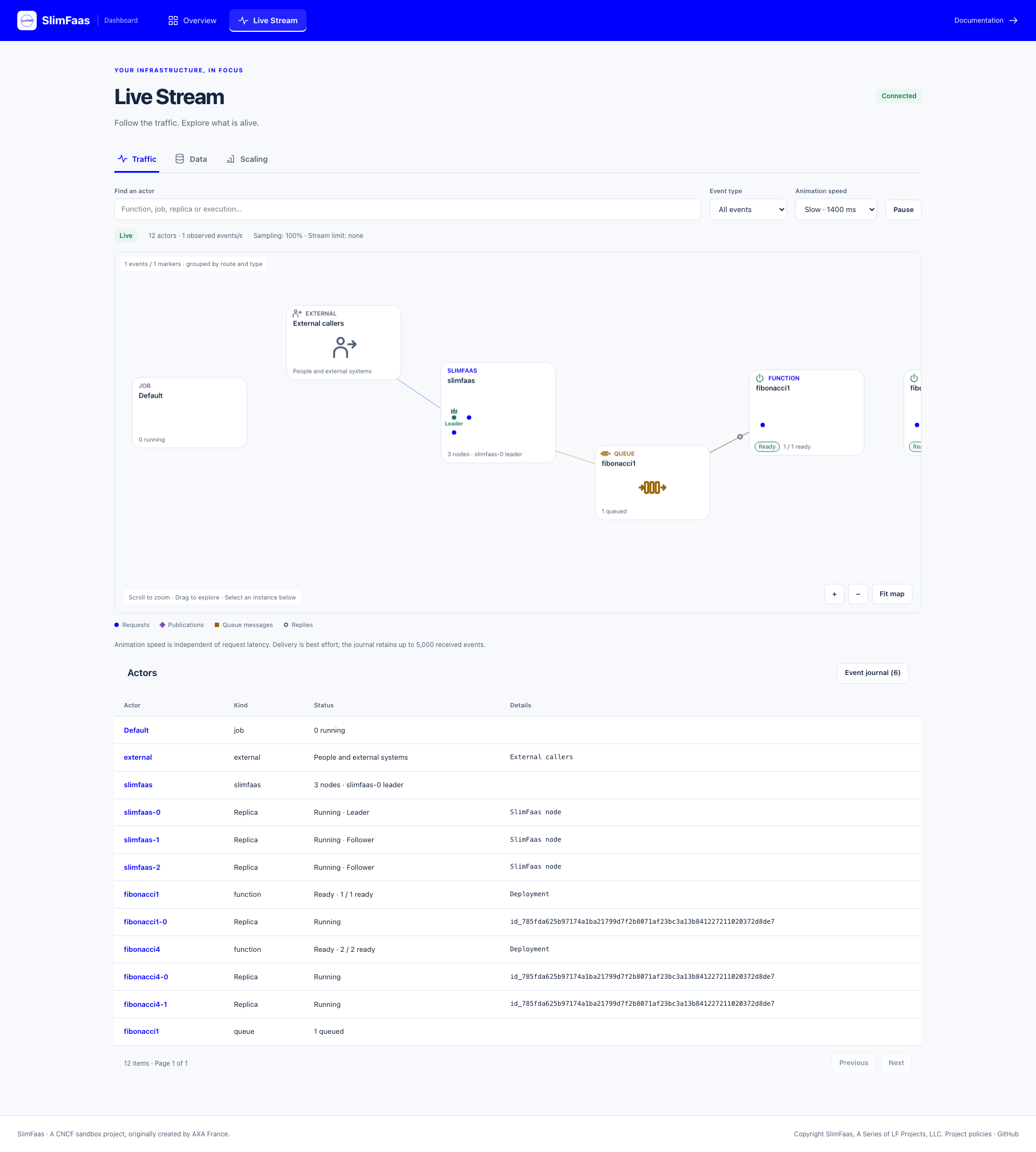Open the Event journal (6)

(873, 673)
